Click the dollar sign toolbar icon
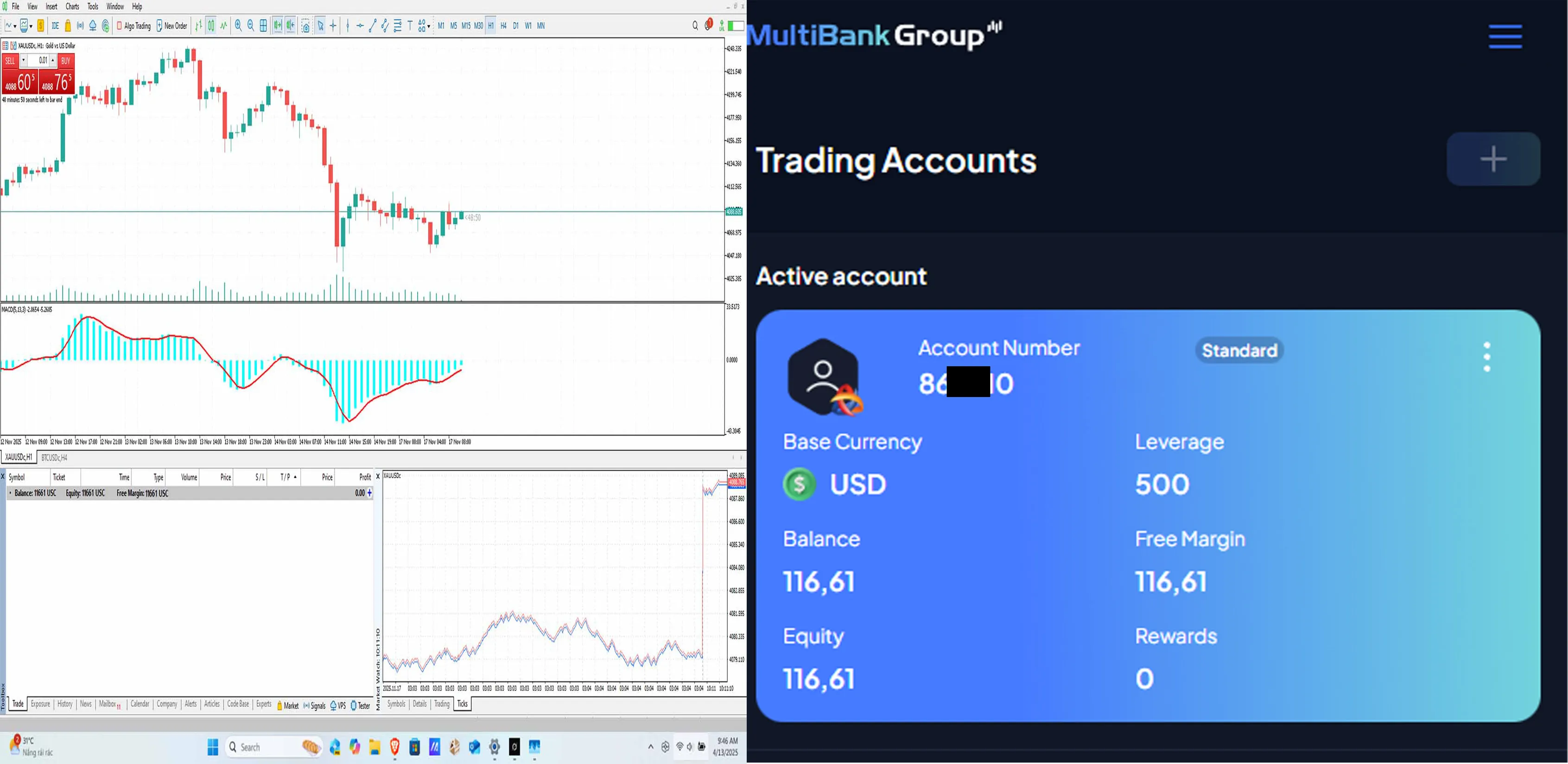Viewport: 1568px width, 764px height. click(x=41, y=25)
